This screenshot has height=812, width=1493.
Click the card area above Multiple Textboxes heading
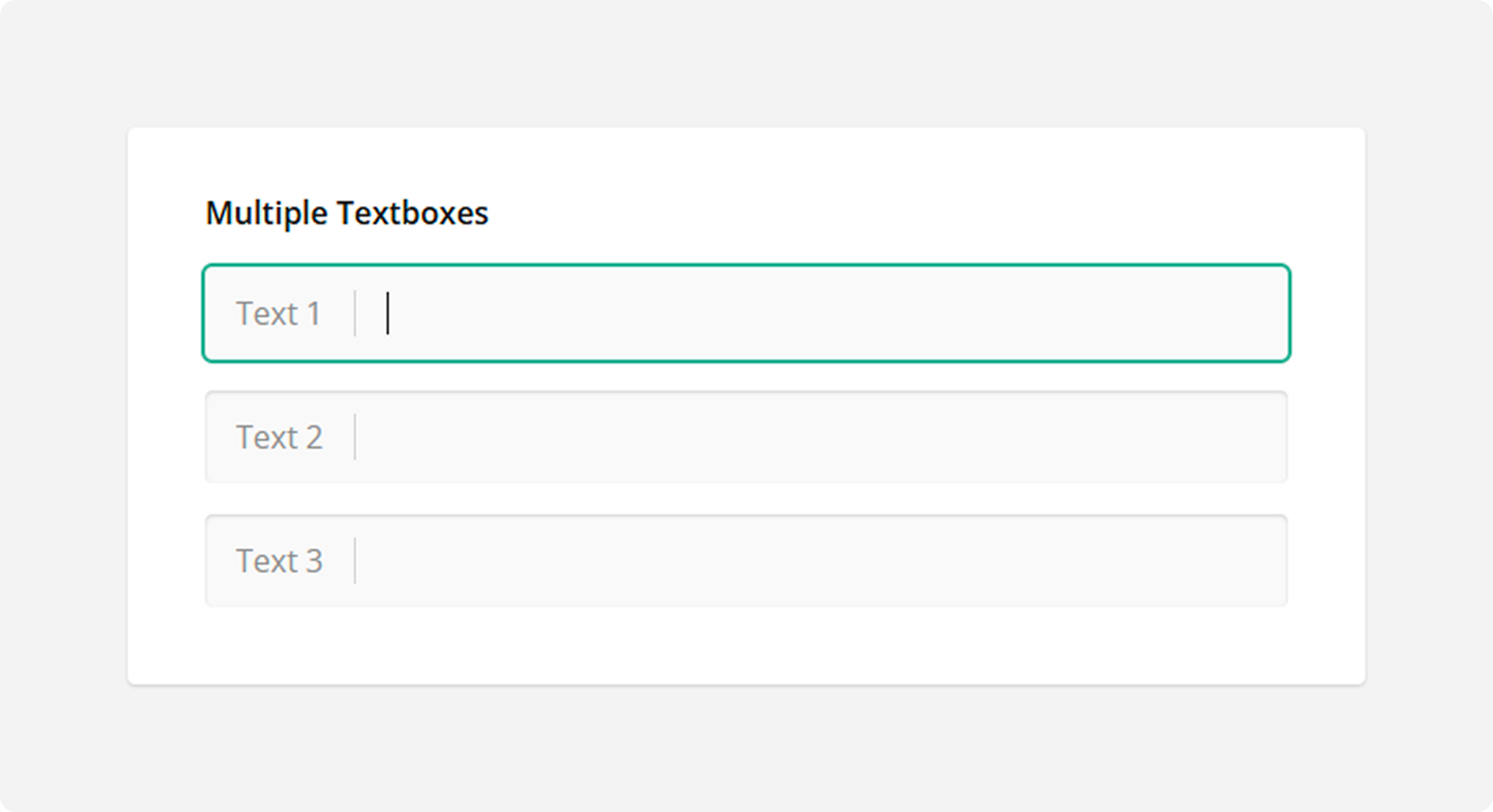745,159
